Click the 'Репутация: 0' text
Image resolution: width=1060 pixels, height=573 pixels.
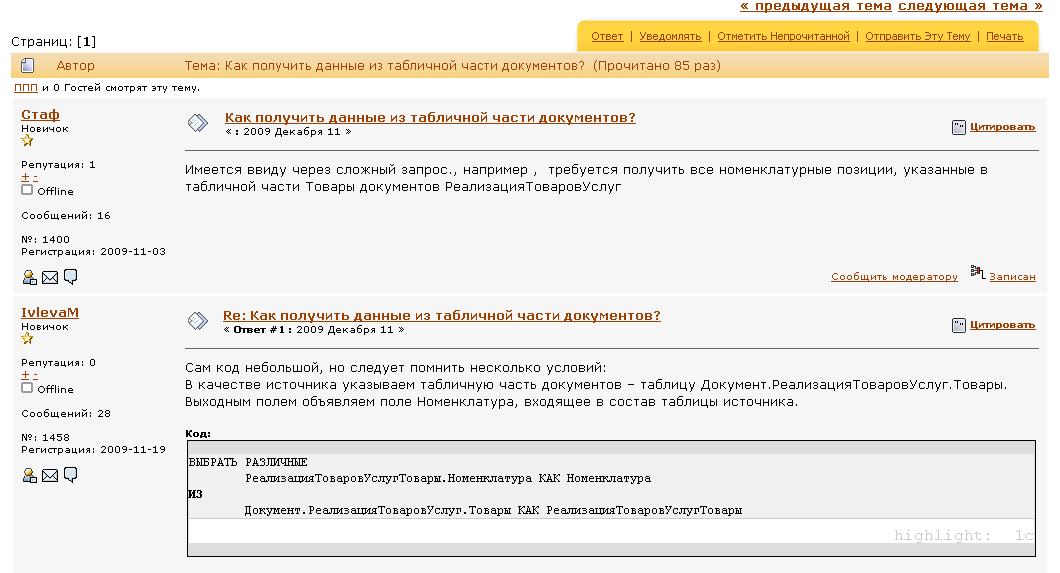coord(58,363)
